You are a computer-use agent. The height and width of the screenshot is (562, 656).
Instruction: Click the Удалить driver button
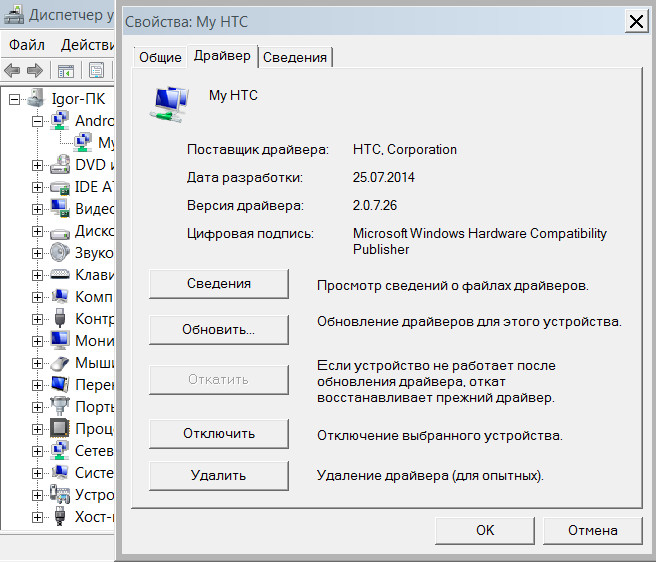[x=218, y=475]
